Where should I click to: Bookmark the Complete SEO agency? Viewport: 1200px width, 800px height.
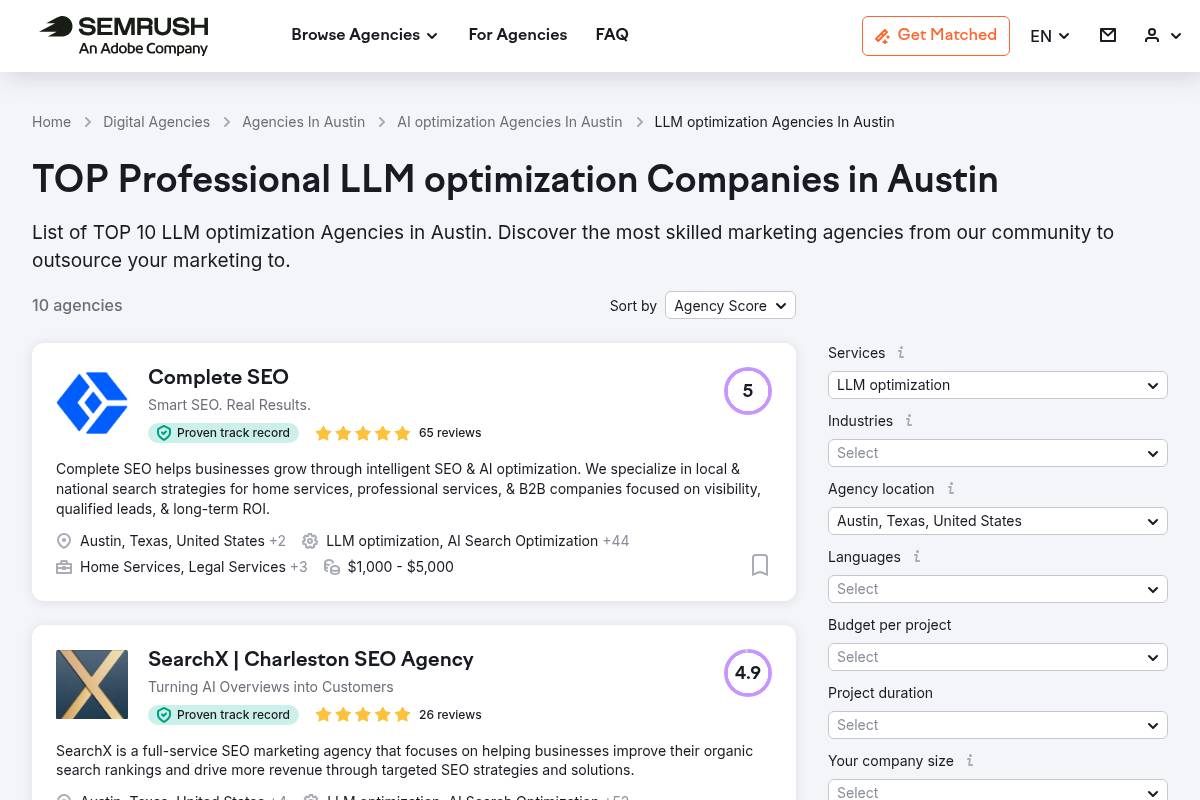pos(760,565)
